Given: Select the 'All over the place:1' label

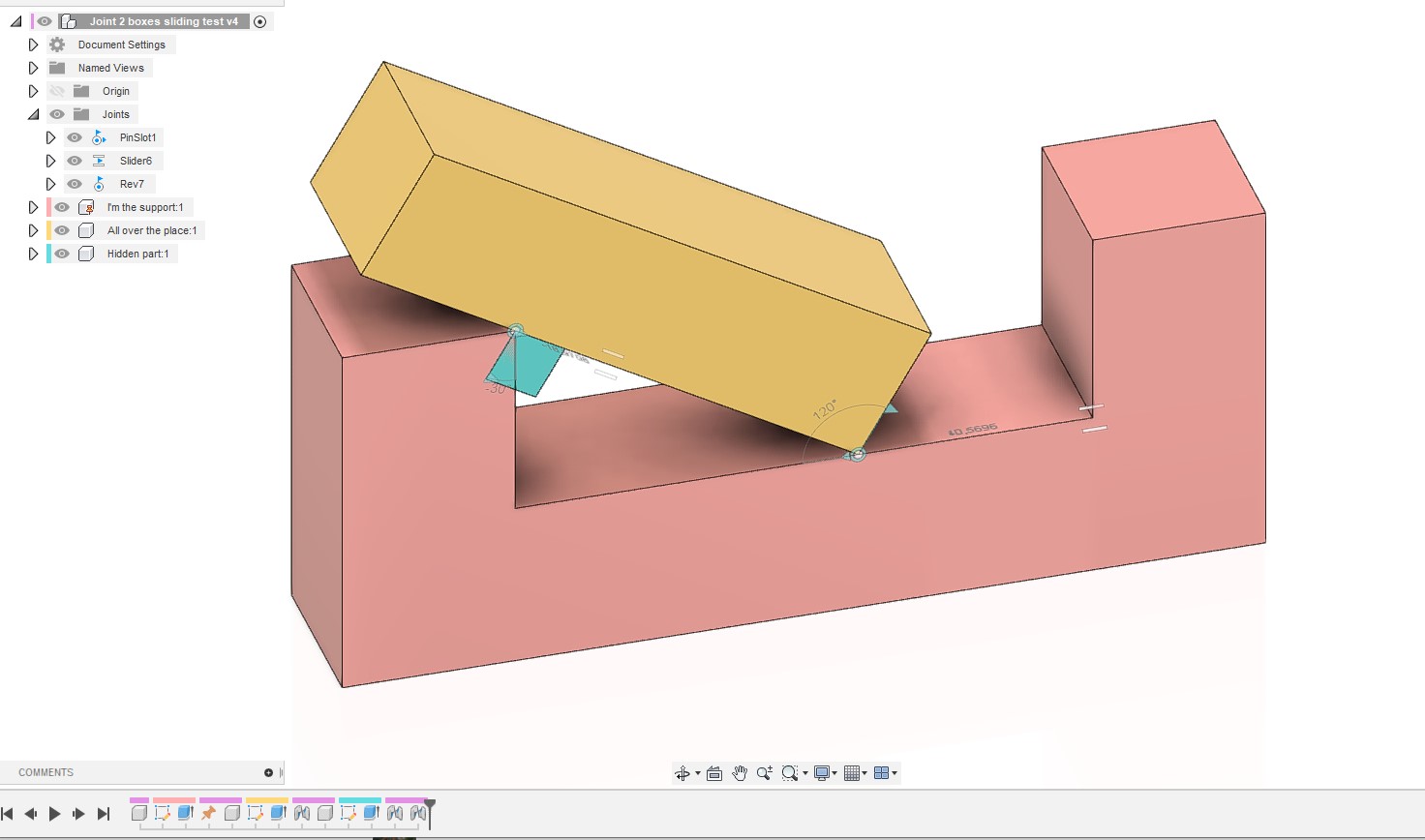Looking at the screenshot, I should pos(152,230).
